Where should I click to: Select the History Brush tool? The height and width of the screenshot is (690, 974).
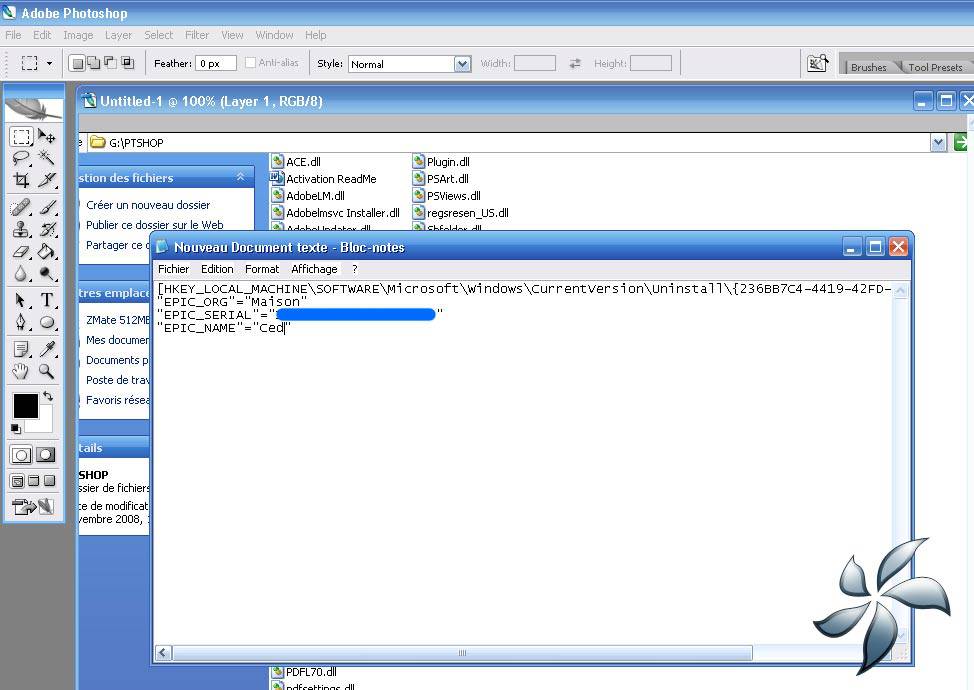47,229
